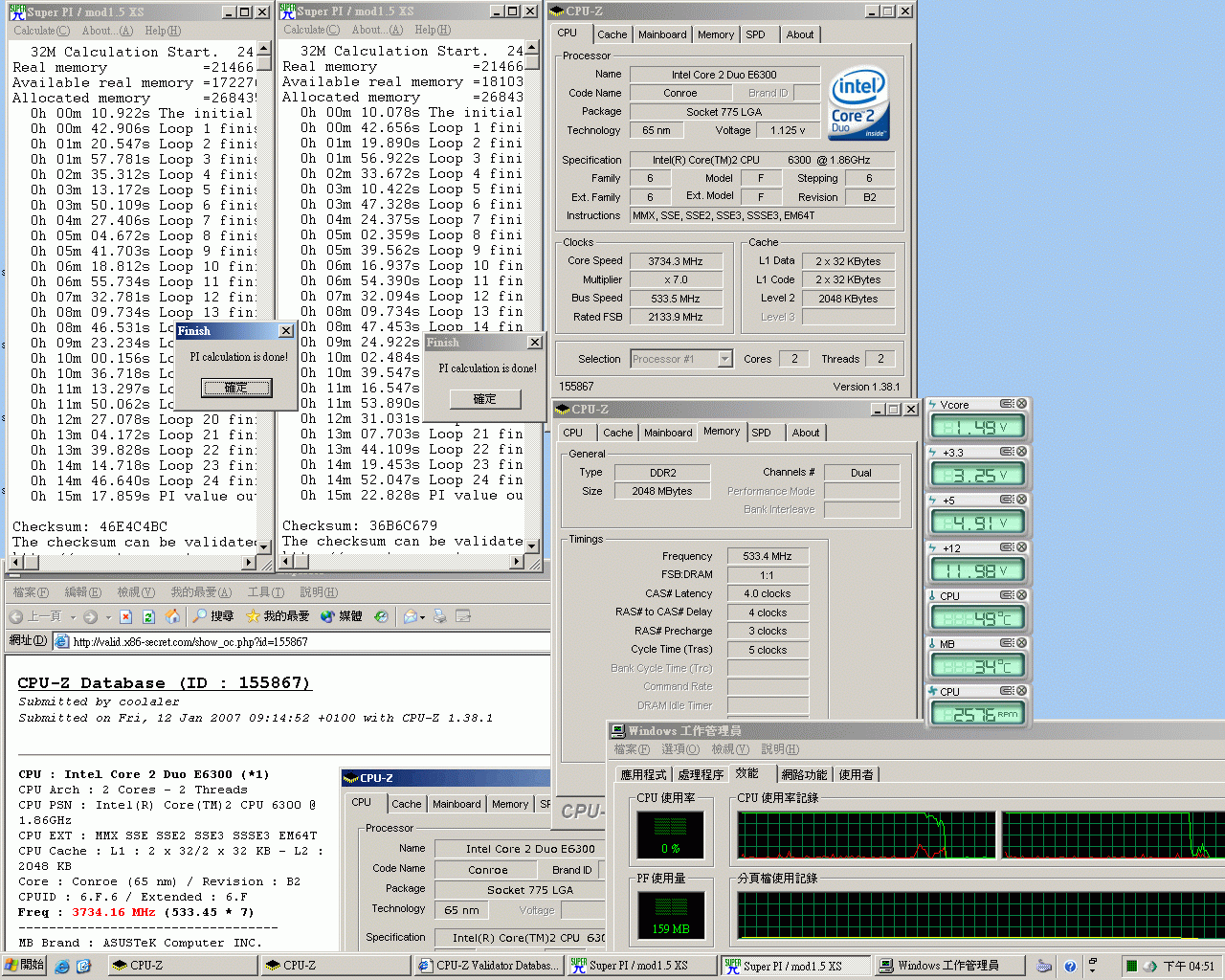Open 我的最愛 favorites from the toolbar
1225x980 pixels.
[278, 616]
